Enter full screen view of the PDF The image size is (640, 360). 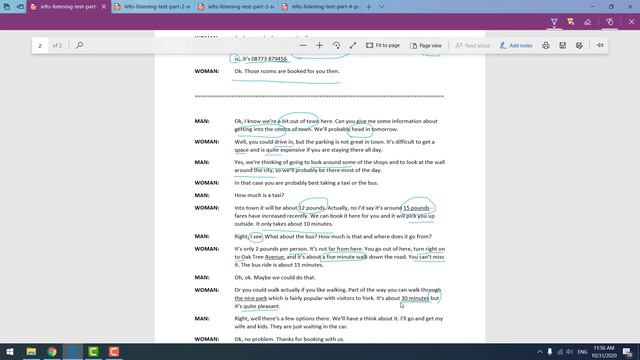[353, 45]
